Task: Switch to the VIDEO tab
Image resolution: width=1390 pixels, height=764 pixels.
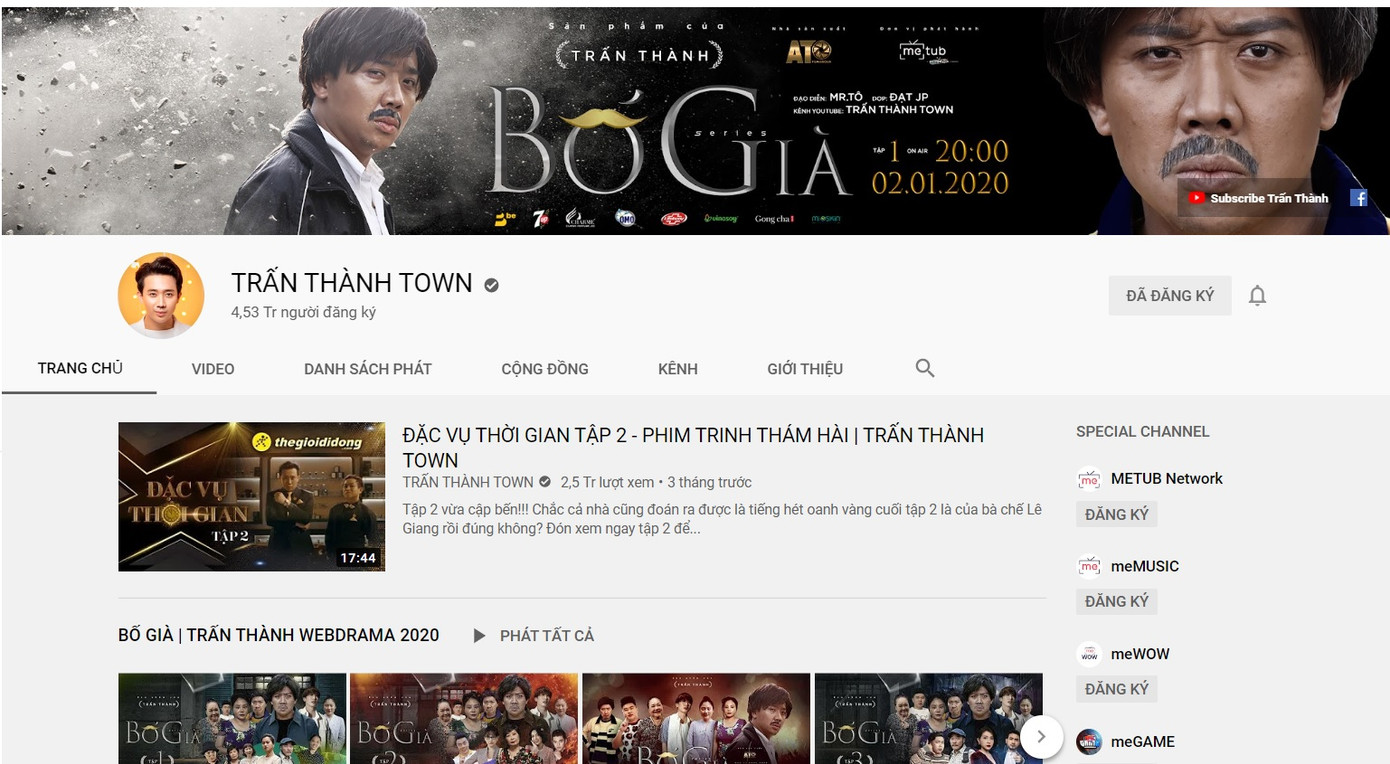Action: pos(212,368)
